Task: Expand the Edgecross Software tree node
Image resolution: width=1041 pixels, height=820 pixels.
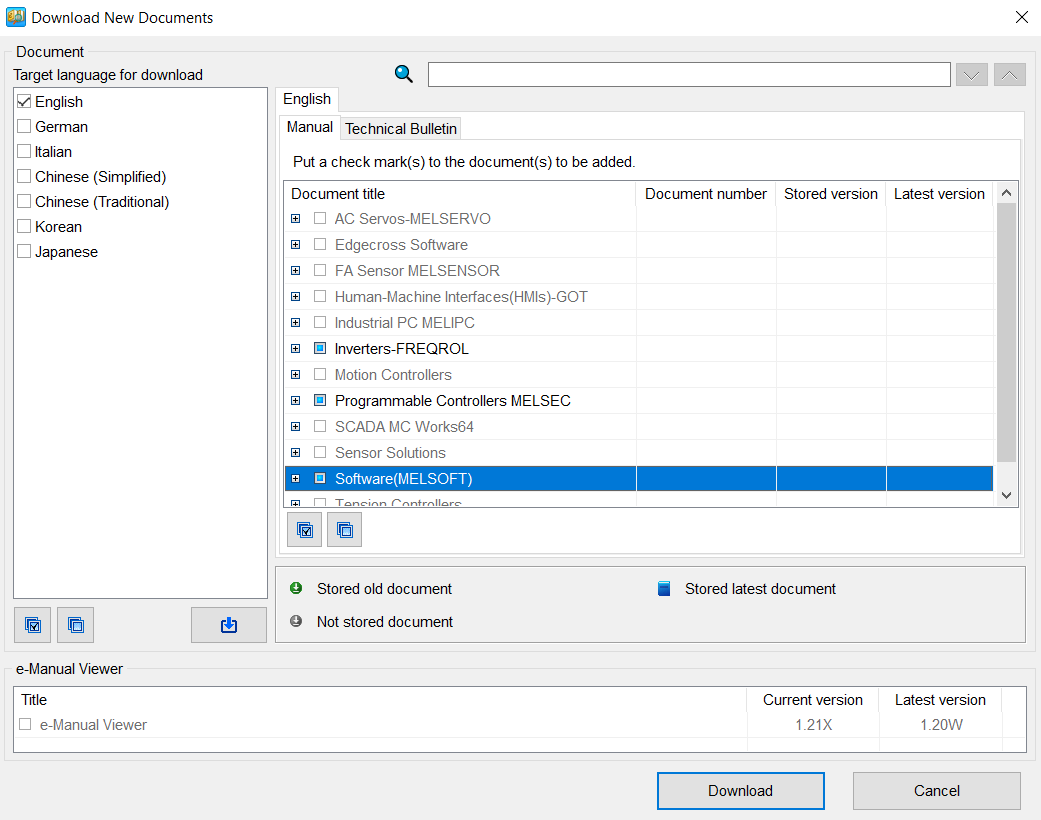Action: coord(296,244)
